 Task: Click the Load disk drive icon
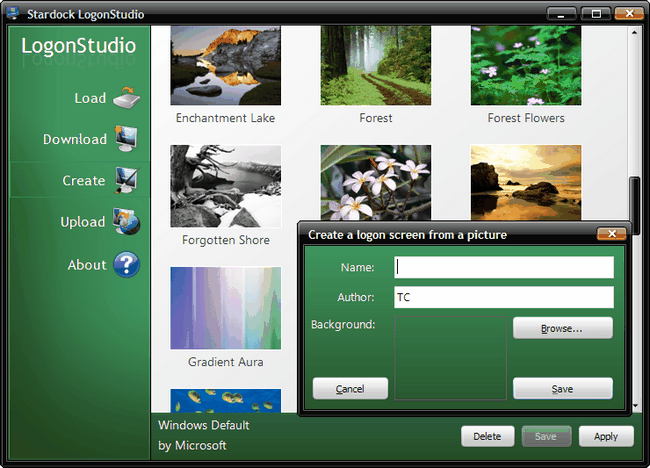point(127,98)
